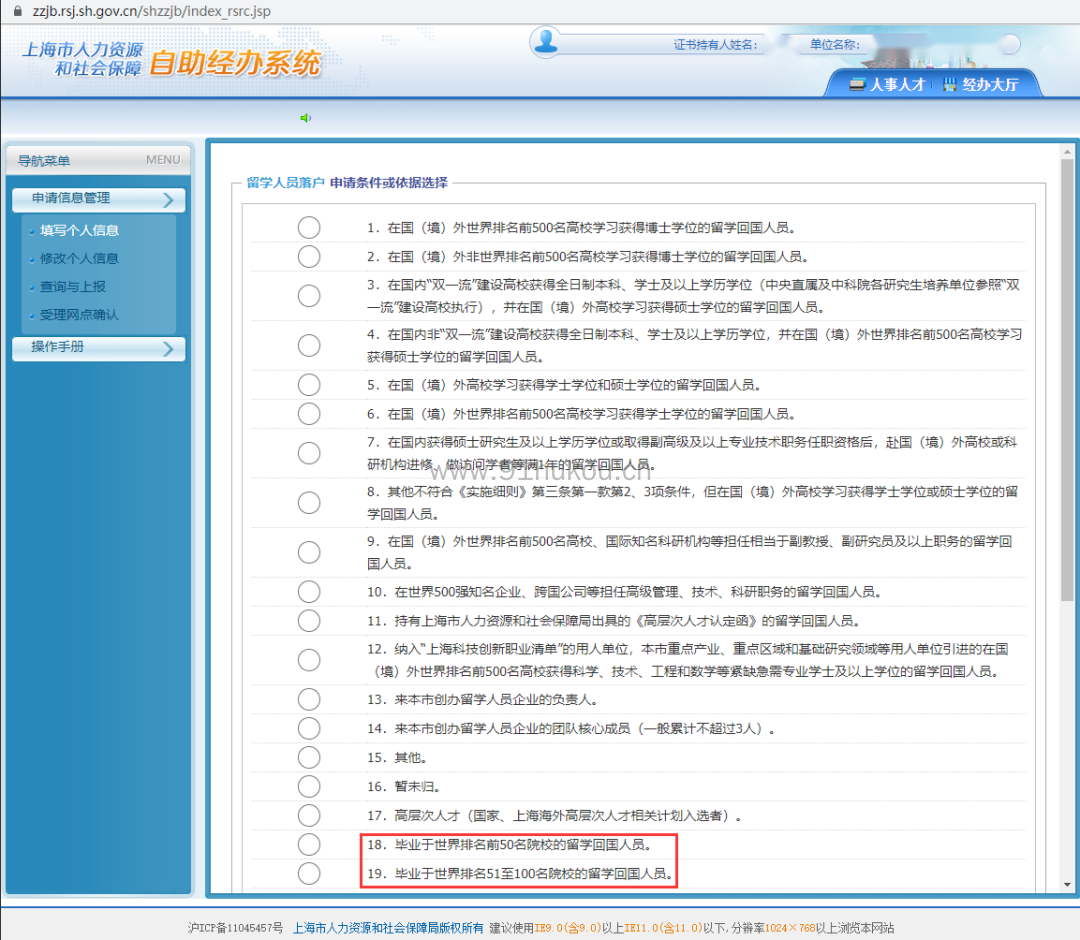Expand the 申请信息管理 menu section

point(99,199)
